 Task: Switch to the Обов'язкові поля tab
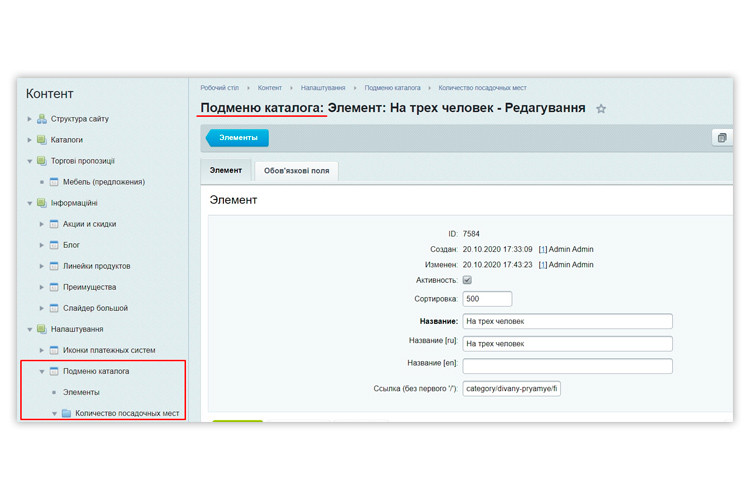[297, 171]
